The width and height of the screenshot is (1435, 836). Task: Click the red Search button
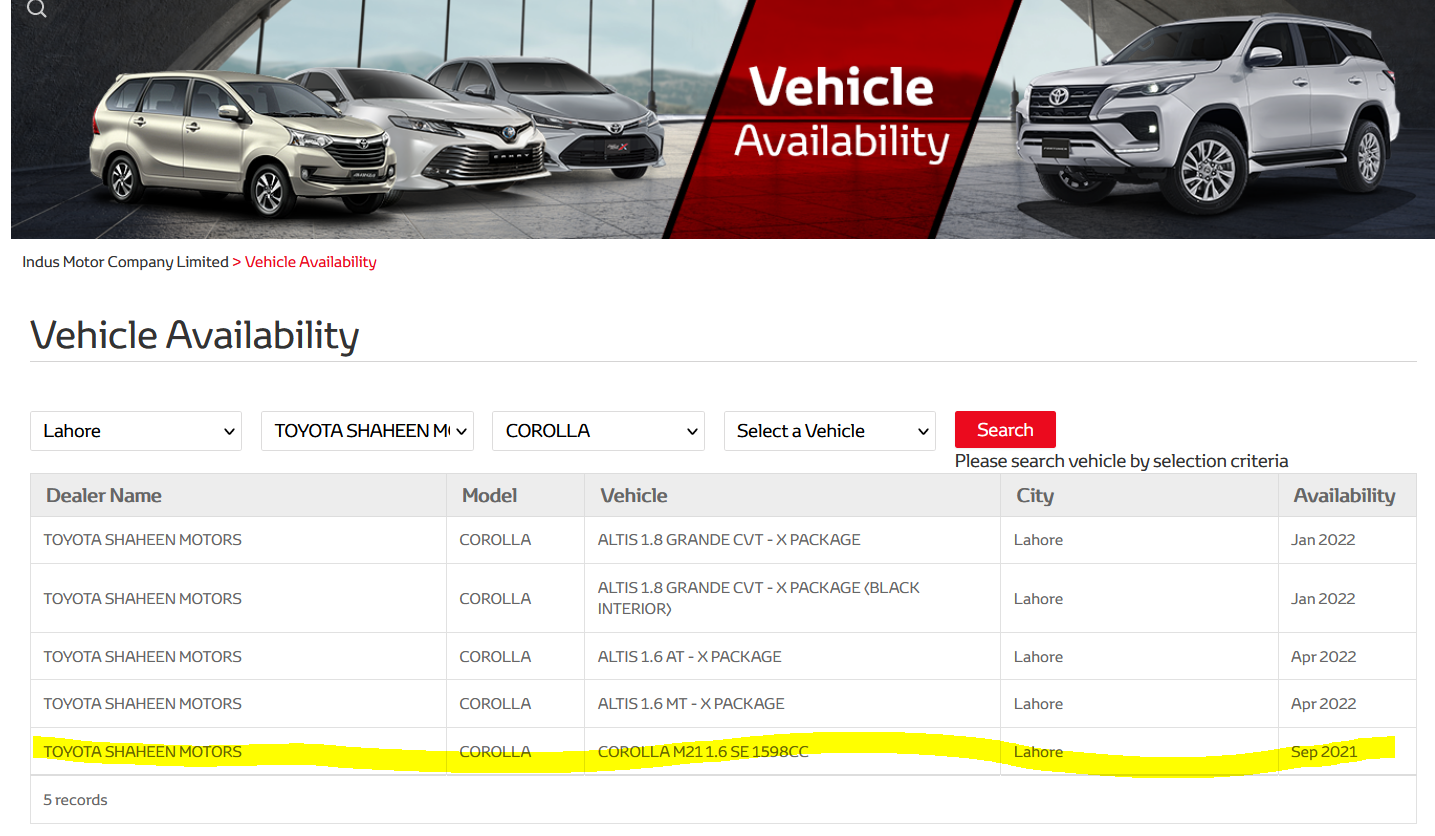click(x=1005, y=430)
